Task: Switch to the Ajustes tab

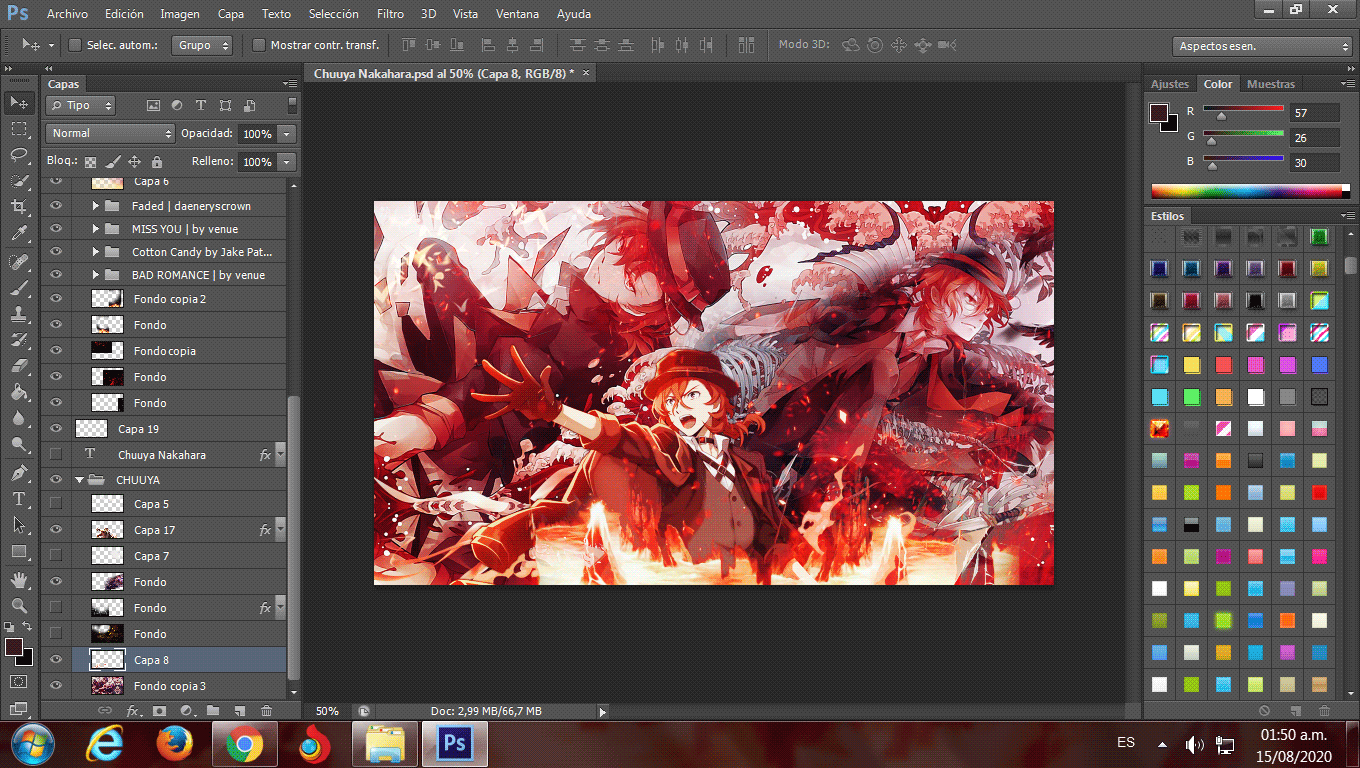Action: [1170, 84]
